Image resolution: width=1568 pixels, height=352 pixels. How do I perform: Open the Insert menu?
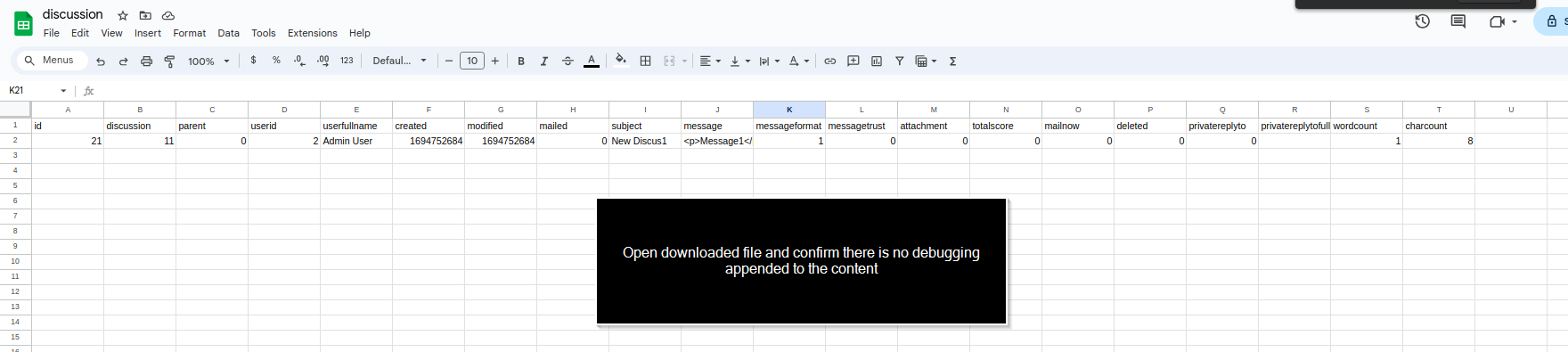coord(148,33)
